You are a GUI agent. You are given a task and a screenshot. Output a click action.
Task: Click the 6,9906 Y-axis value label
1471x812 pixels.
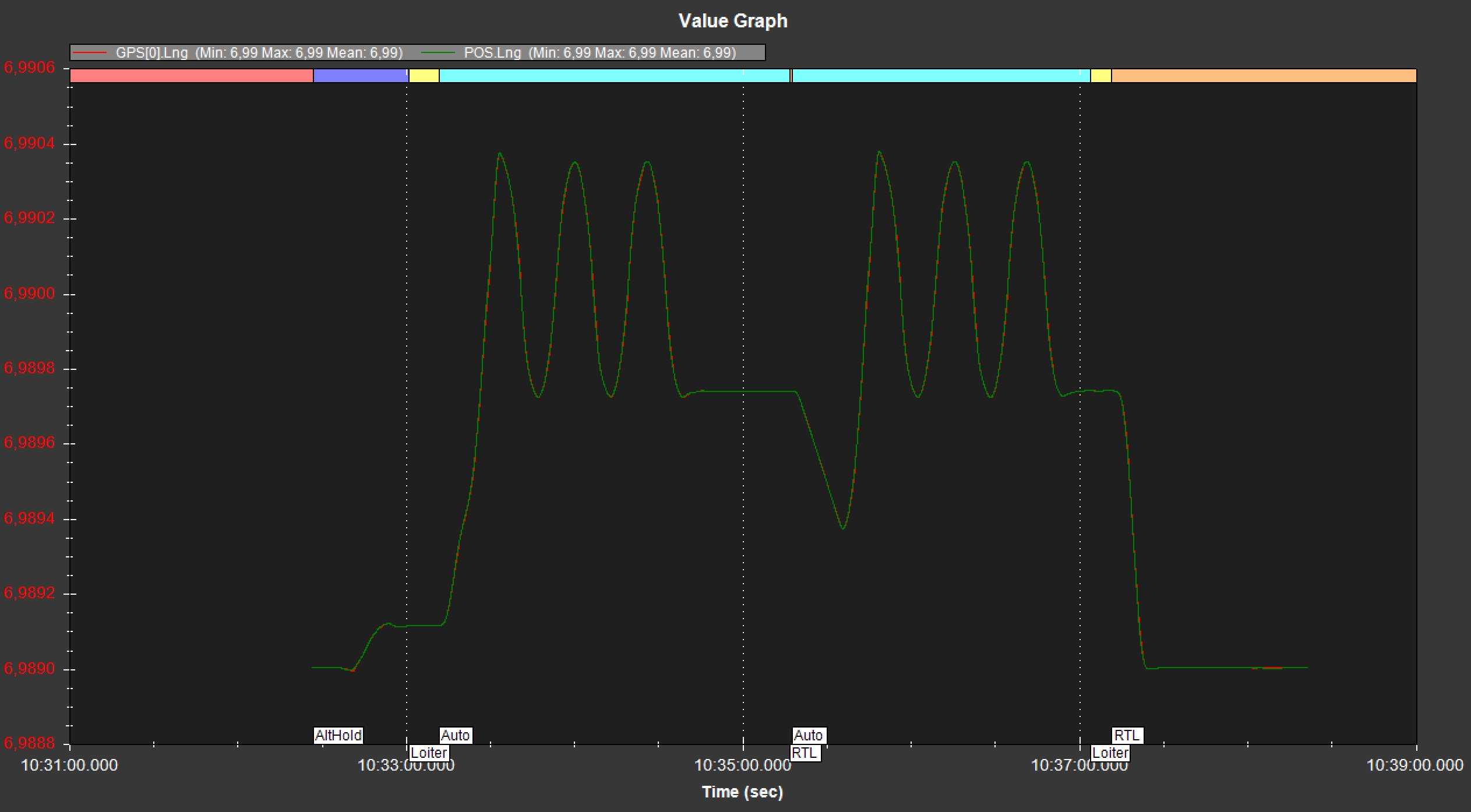pyautogui.click(x=29, y=68)
